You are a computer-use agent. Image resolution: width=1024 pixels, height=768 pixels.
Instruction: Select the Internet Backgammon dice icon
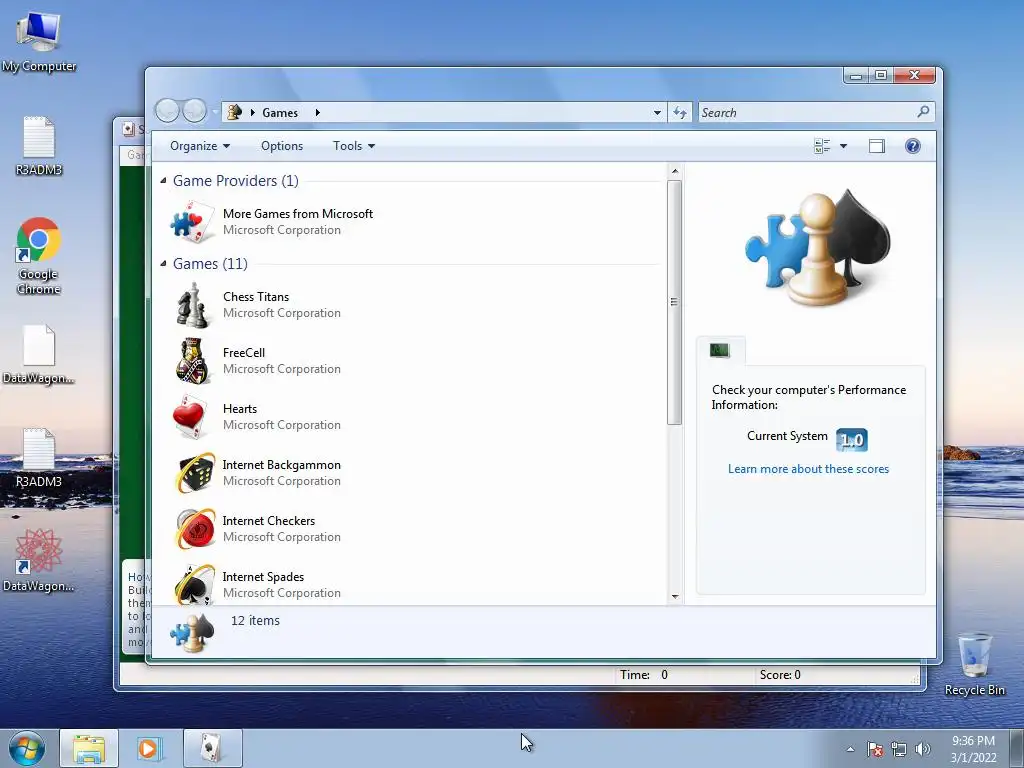click(194, 473)
